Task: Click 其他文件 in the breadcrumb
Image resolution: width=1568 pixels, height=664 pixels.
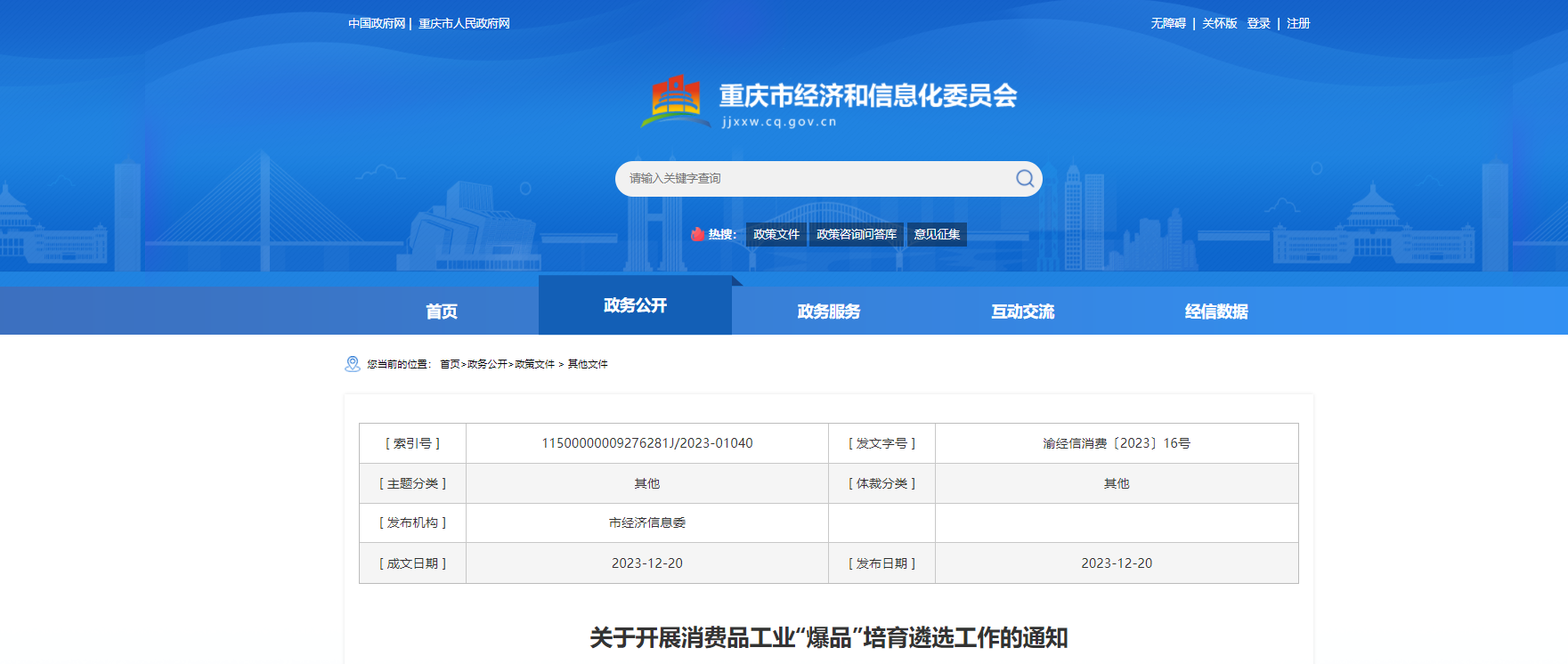Action: tap(588, 364)
